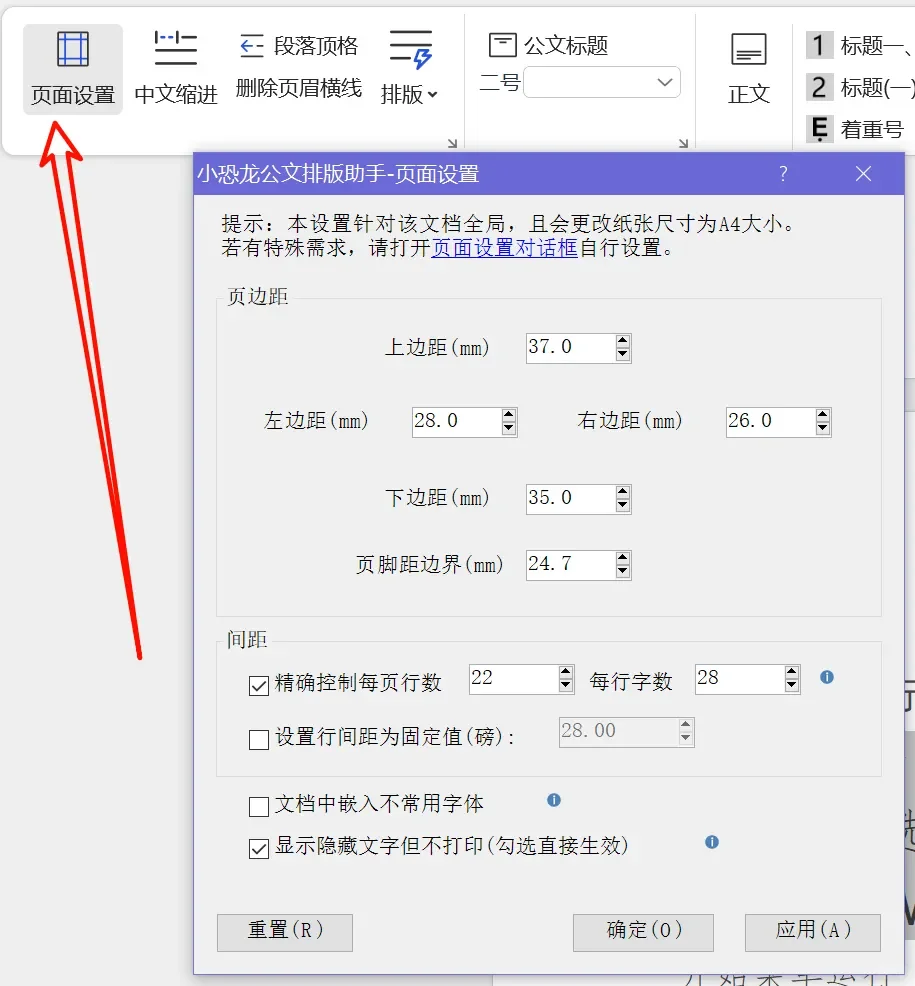Open the 页面设置对话框 link

coord(505,249)
